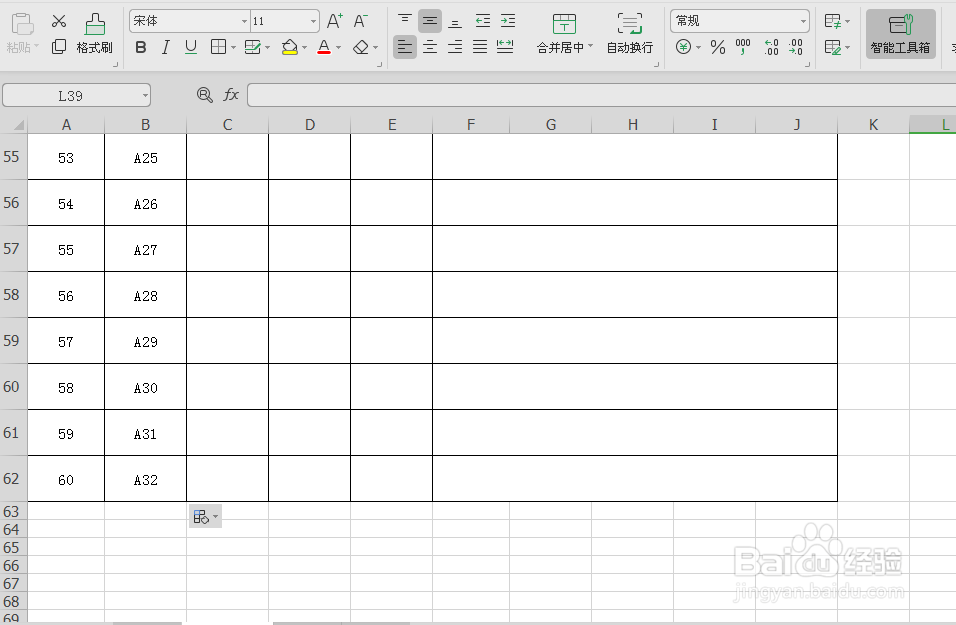Center text horizontally

pos(430,47)
